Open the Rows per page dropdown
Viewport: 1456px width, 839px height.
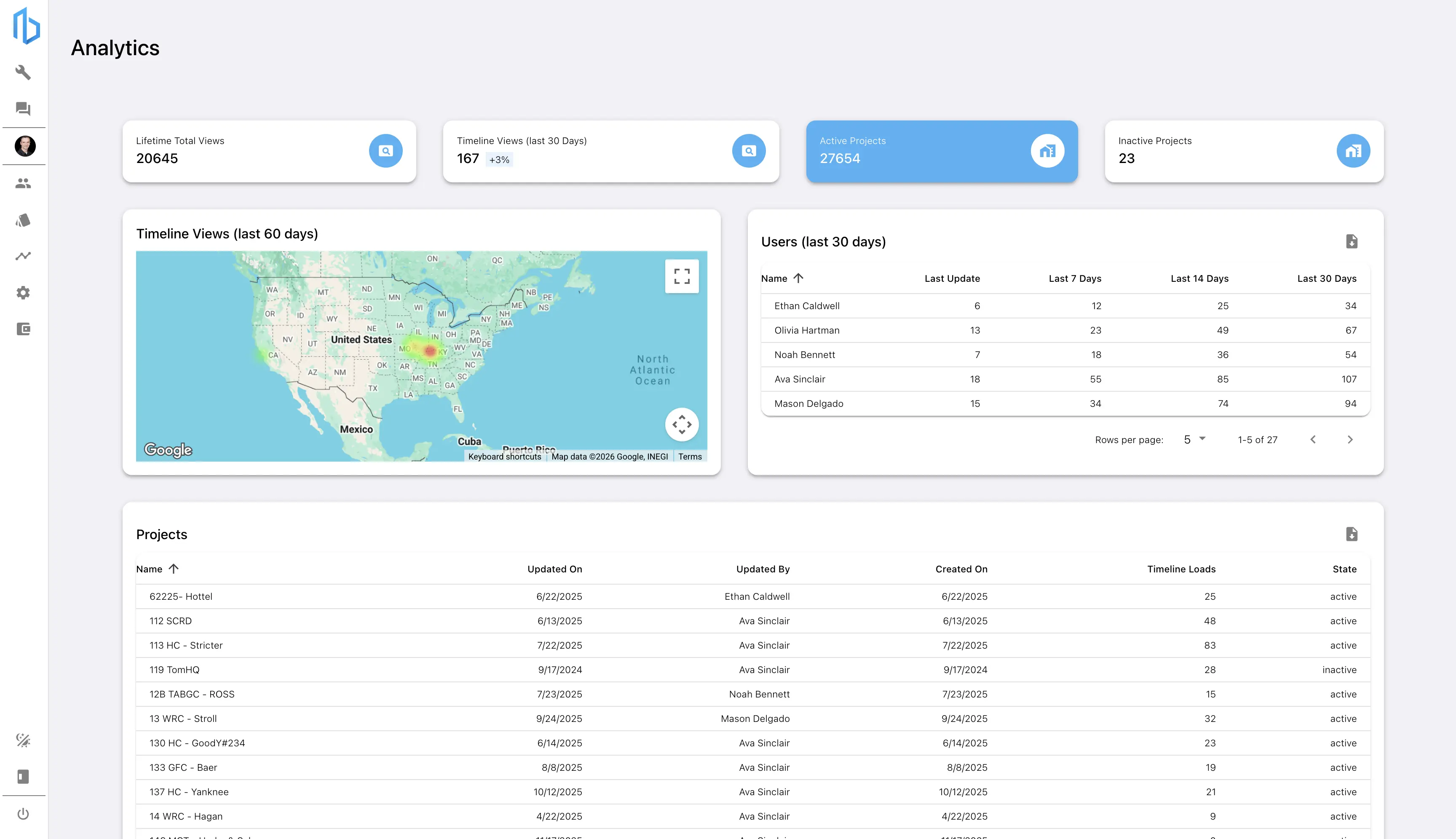point(1193,439)
